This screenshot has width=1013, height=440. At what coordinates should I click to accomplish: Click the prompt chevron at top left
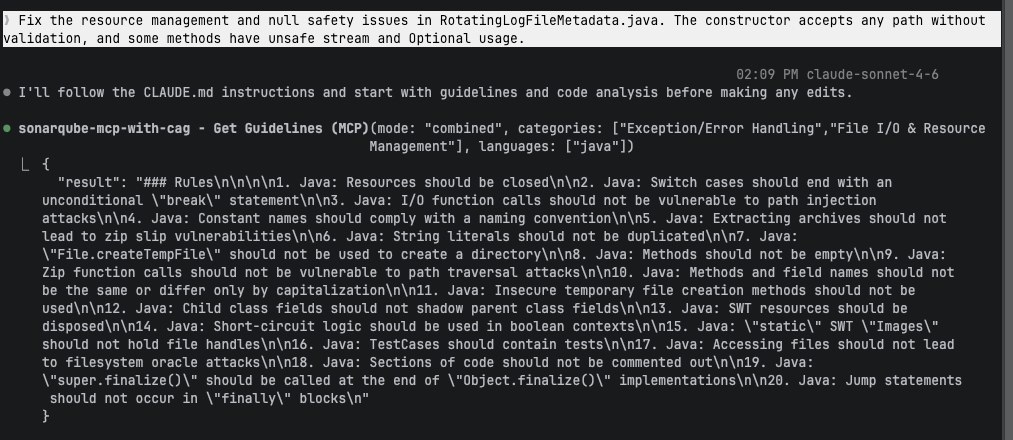click(7, 20)
